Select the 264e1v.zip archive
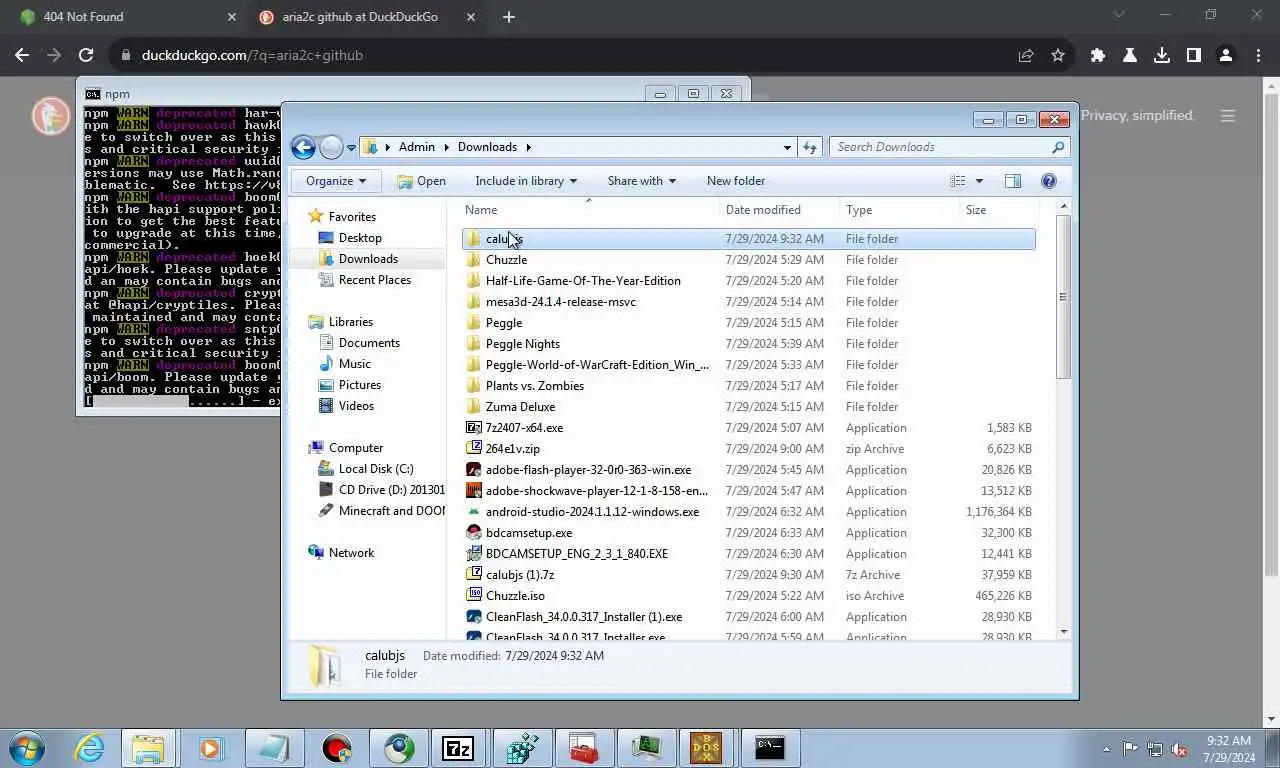 [748, 449]
